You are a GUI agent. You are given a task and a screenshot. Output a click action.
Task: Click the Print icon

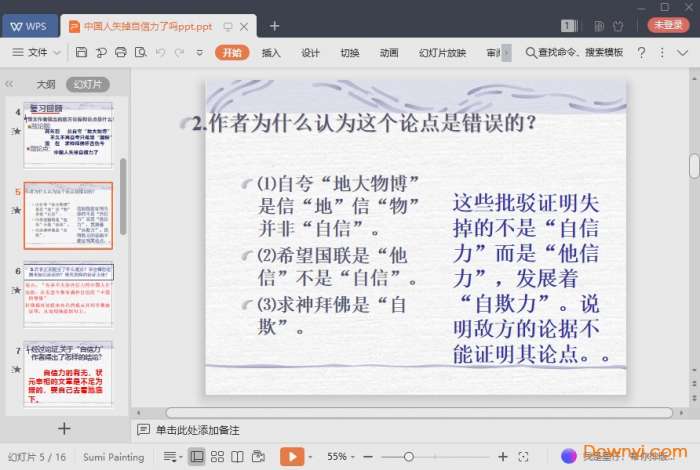click(121, 52)
